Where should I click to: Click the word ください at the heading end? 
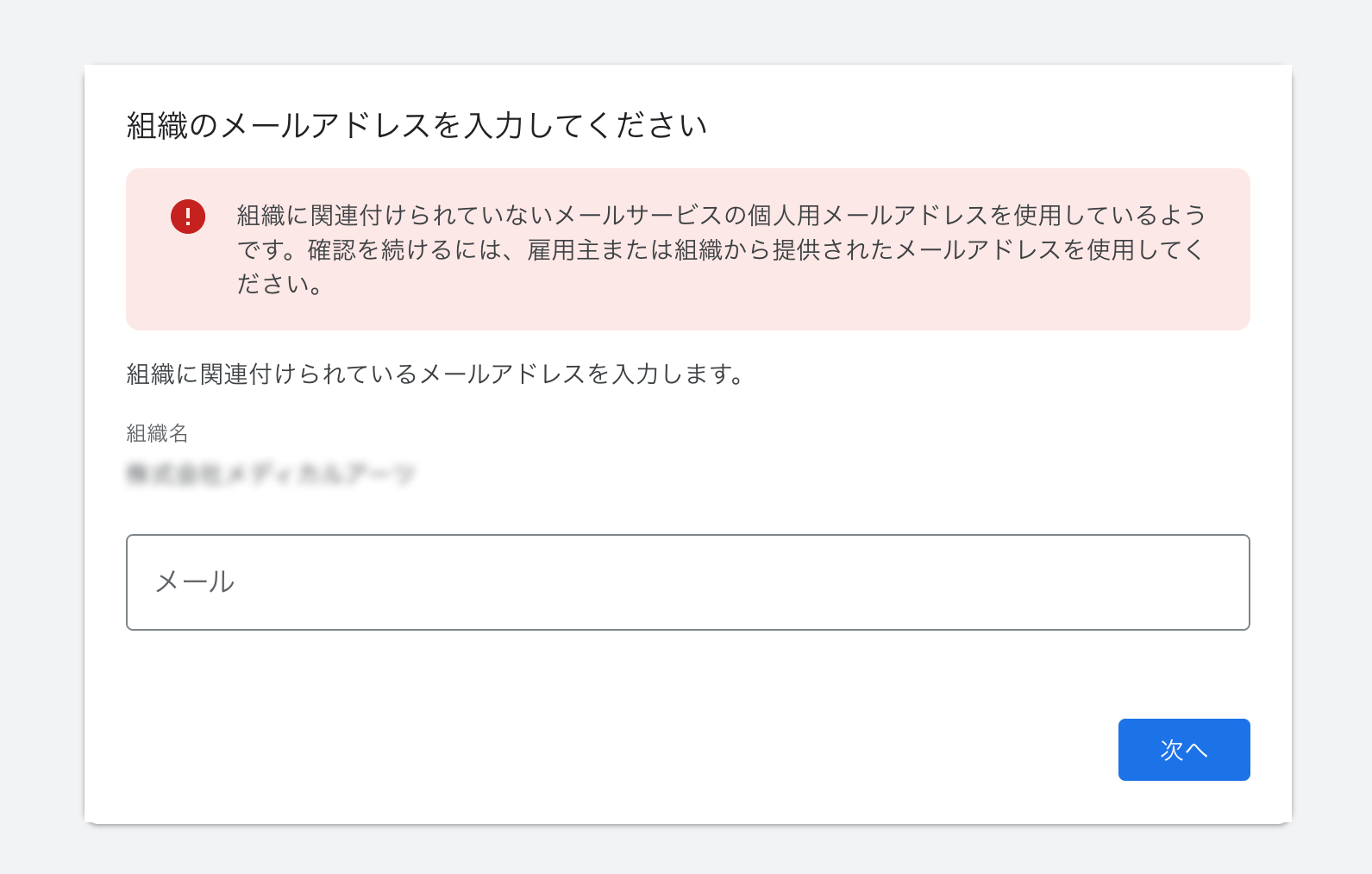(x=661, y=126)
